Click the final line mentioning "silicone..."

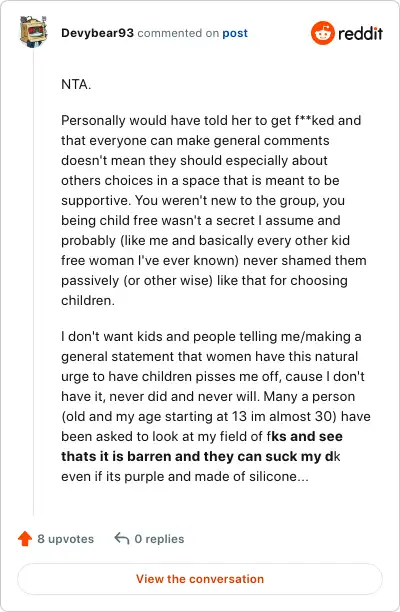click(185, 477)
